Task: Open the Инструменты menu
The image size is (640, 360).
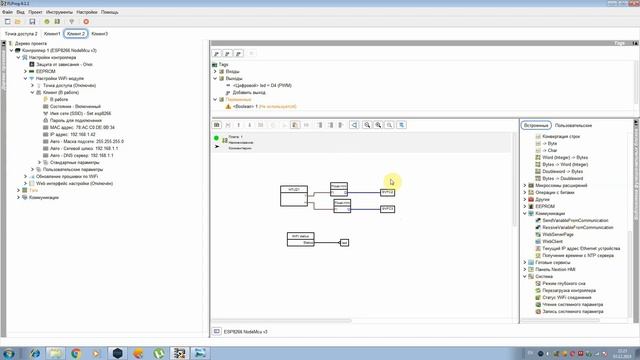Action: pos(59,12)
